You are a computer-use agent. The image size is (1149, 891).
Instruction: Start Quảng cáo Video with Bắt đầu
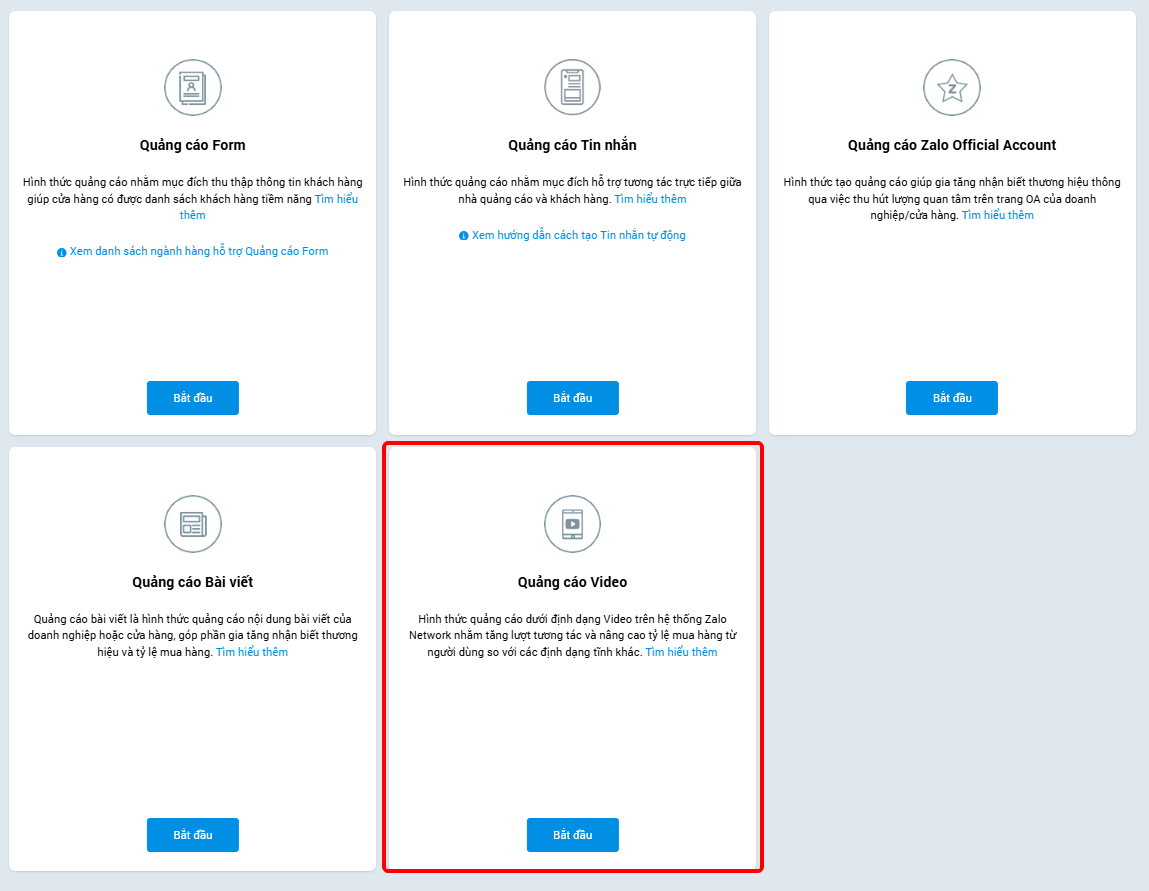pos(572,835)
